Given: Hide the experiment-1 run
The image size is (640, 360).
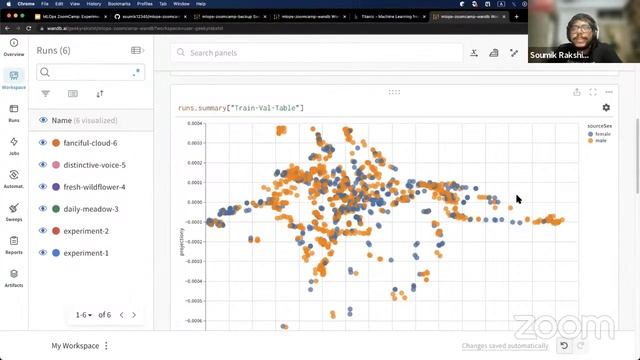Looking at the screenshot, I should [43, 253].
